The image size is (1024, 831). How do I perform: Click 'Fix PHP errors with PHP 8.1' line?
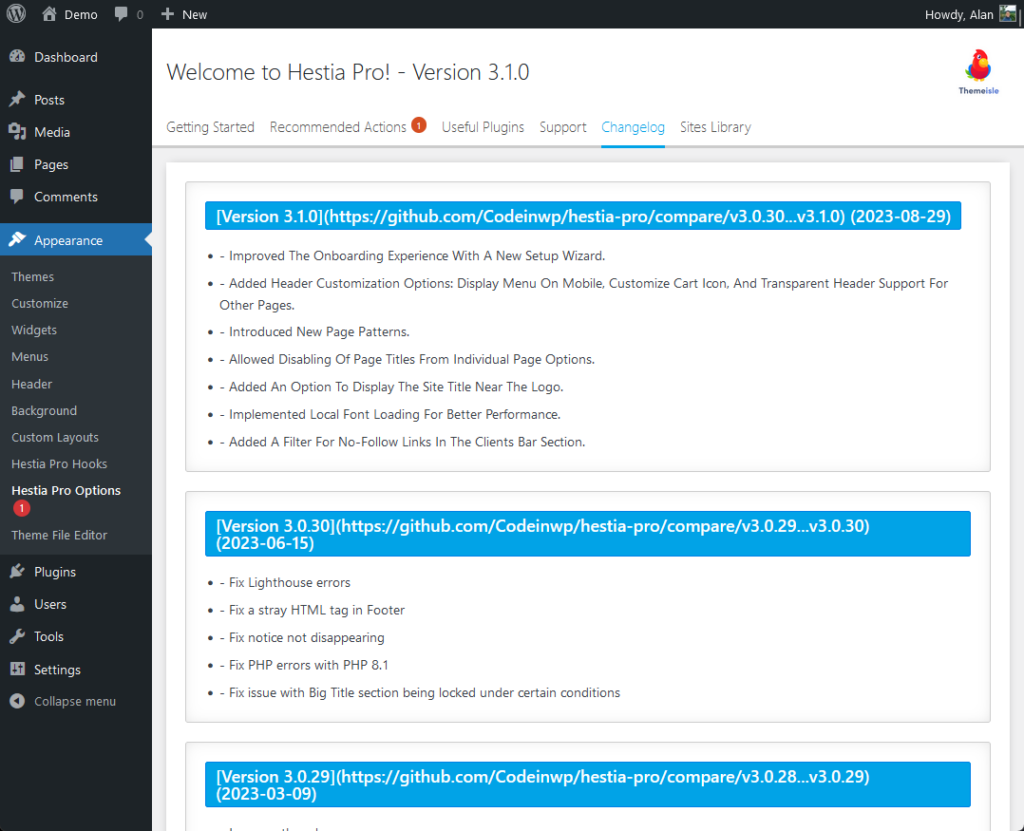[x=304, y=665]
